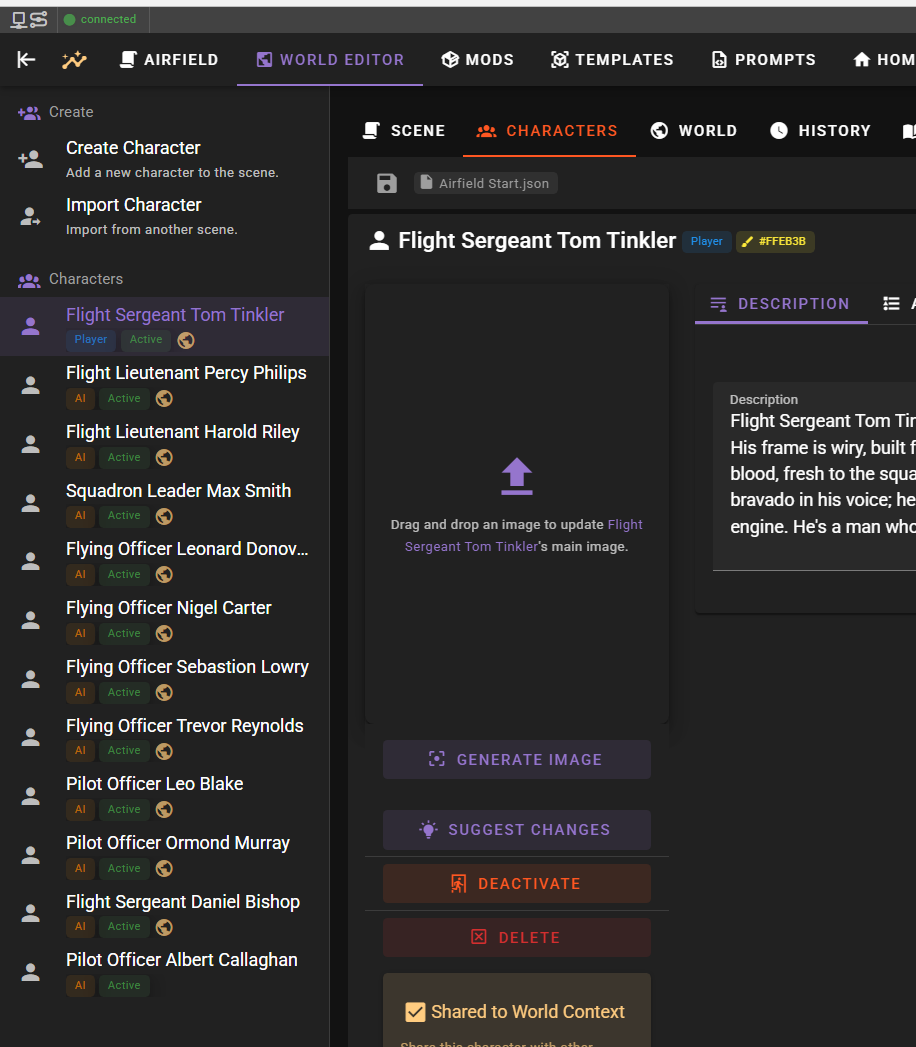Image resolution: width=916 pixels, height=1047 pixels.
Task: Click the Create Character add-person icon
Action: (x=31, y=160)
